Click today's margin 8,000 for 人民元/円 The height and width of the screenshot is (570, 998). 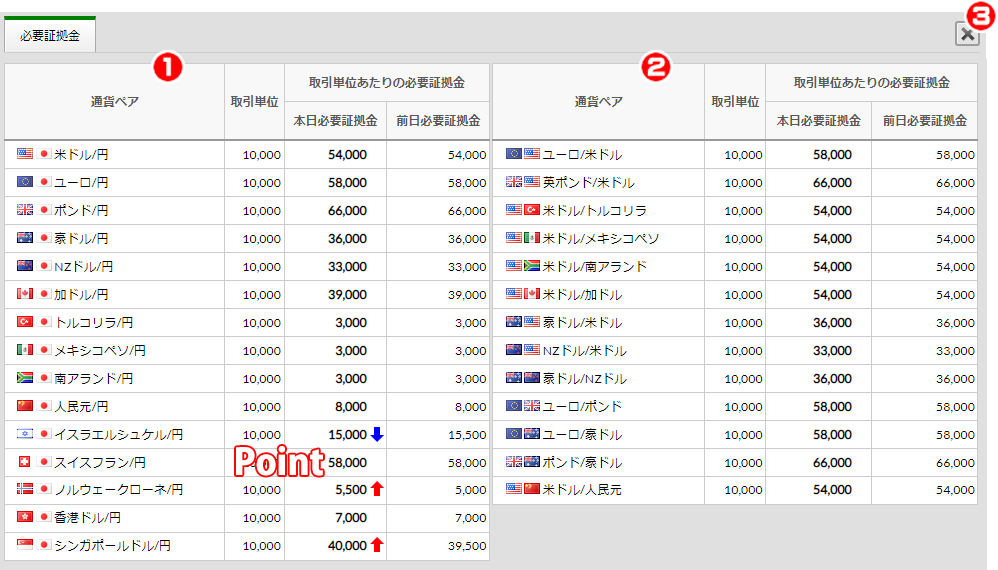point(351,407)
